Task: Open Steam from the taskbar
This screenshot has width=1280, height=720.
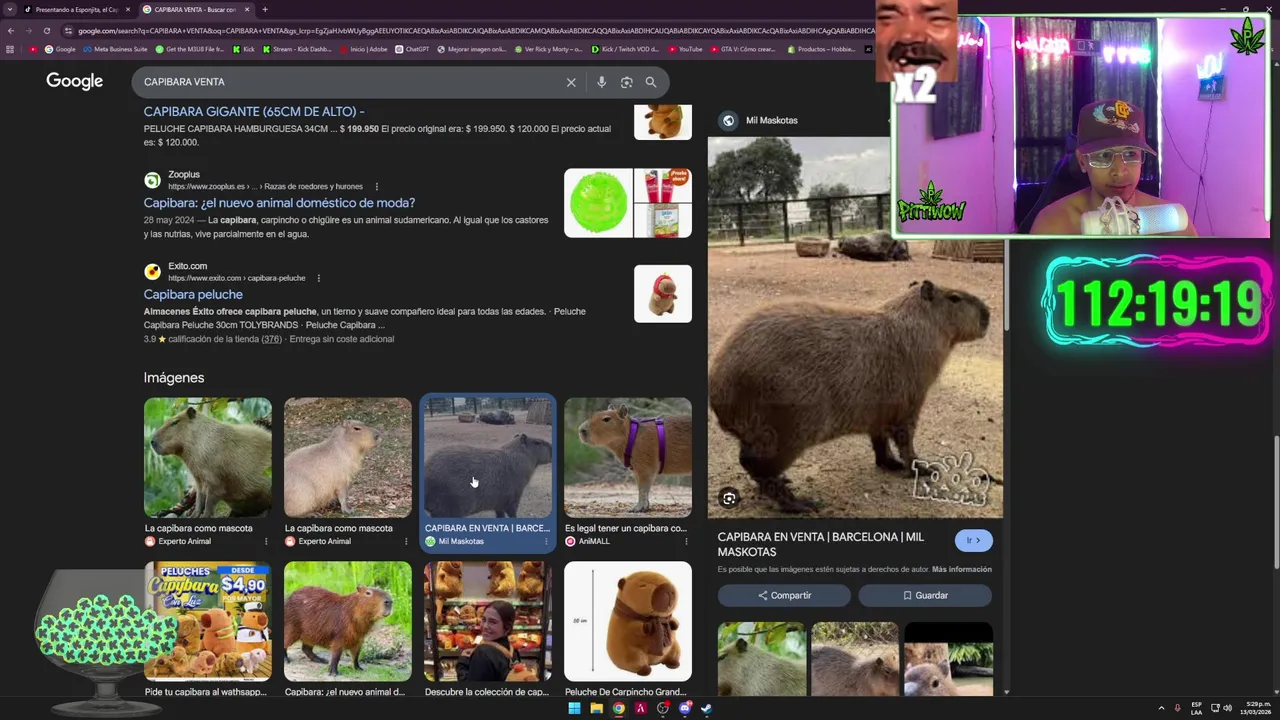Action: (x=707, y=708)
